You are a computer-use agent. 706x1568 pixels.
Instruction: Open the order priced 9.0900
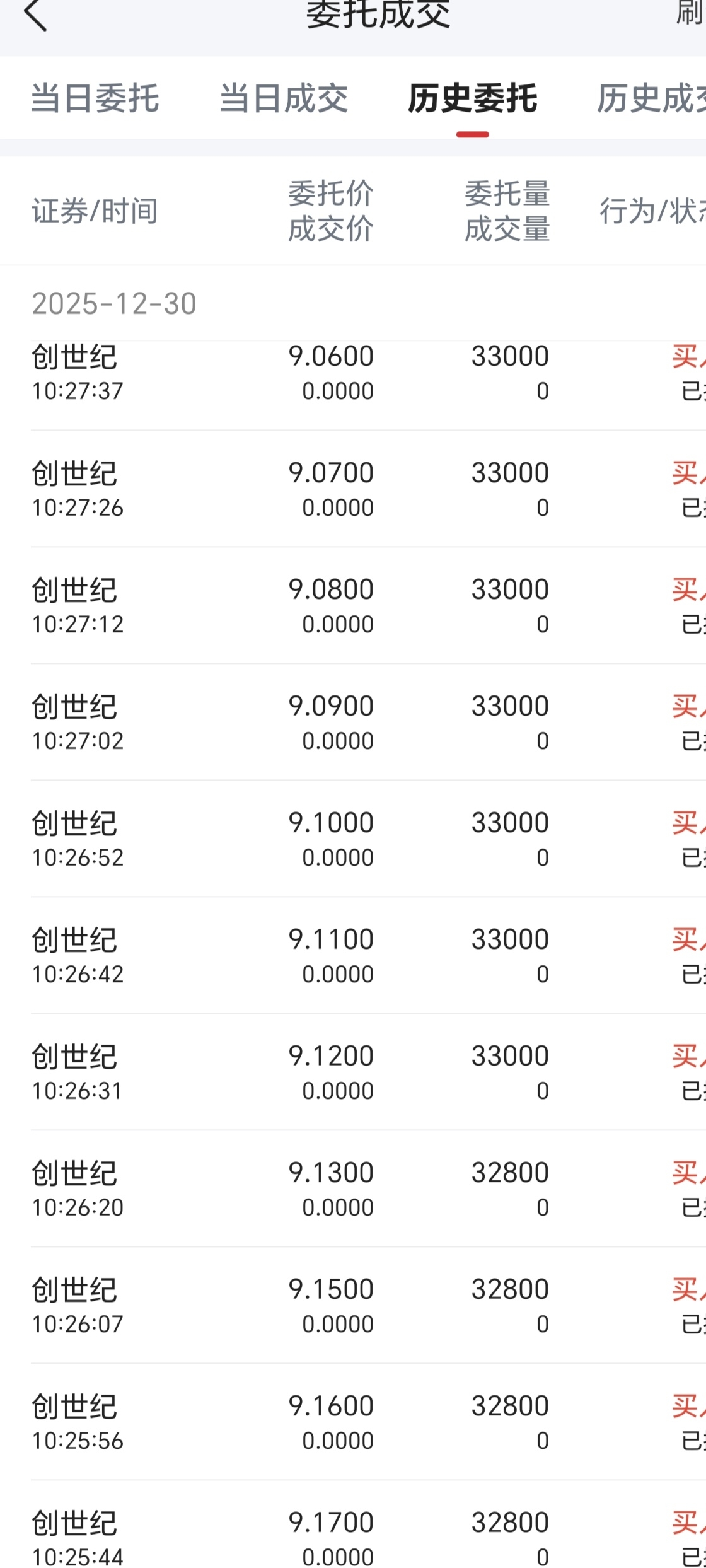coord(353,723)
